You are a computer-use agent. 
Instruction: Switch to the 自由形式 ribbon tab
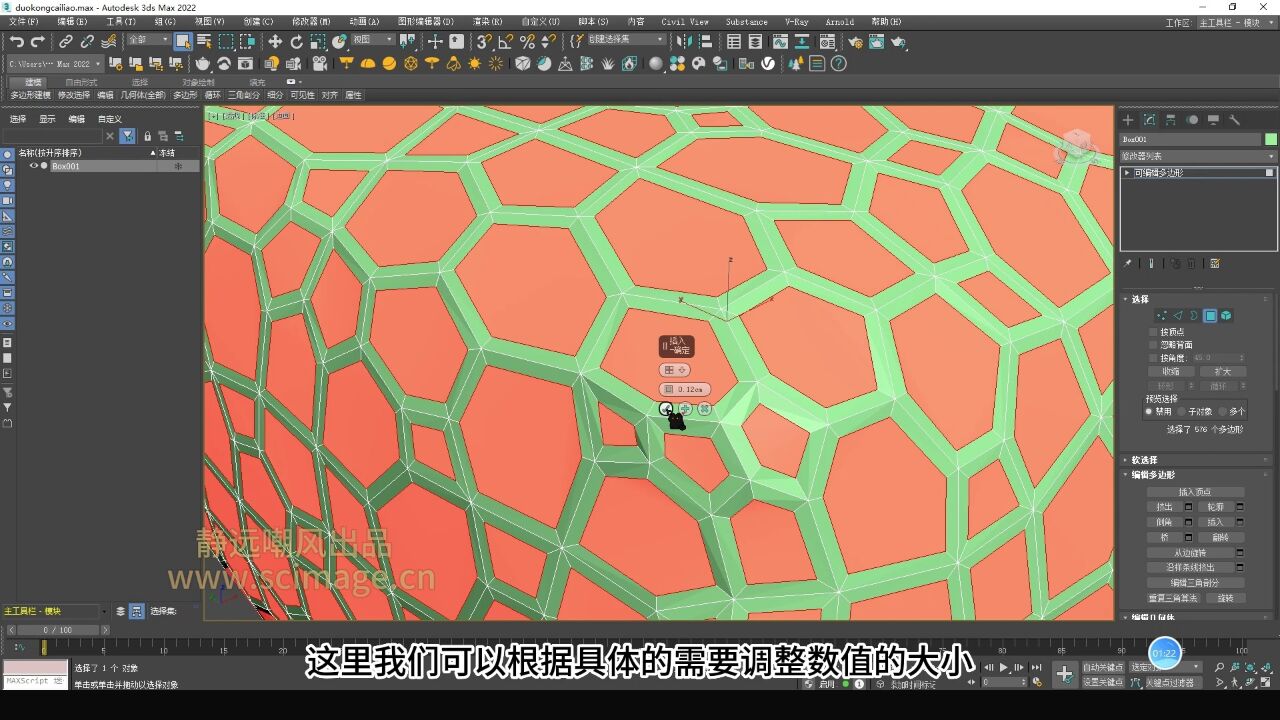point(81,82)
